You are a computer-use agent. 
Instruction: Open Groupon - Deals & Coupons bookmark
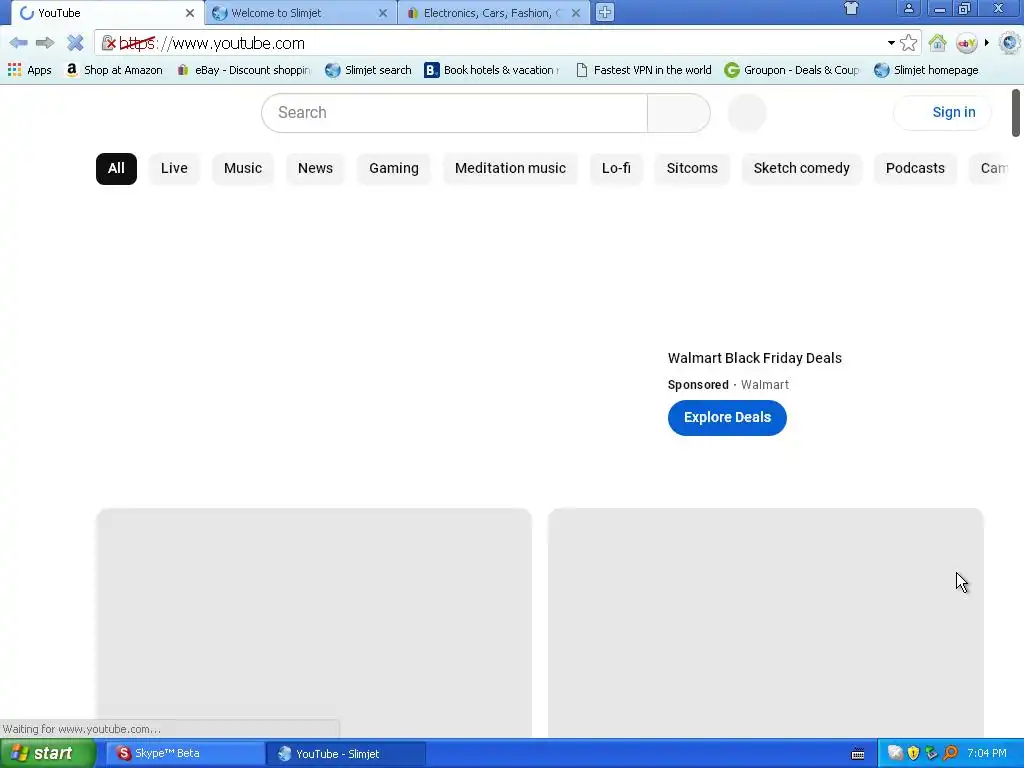point(792,70)
